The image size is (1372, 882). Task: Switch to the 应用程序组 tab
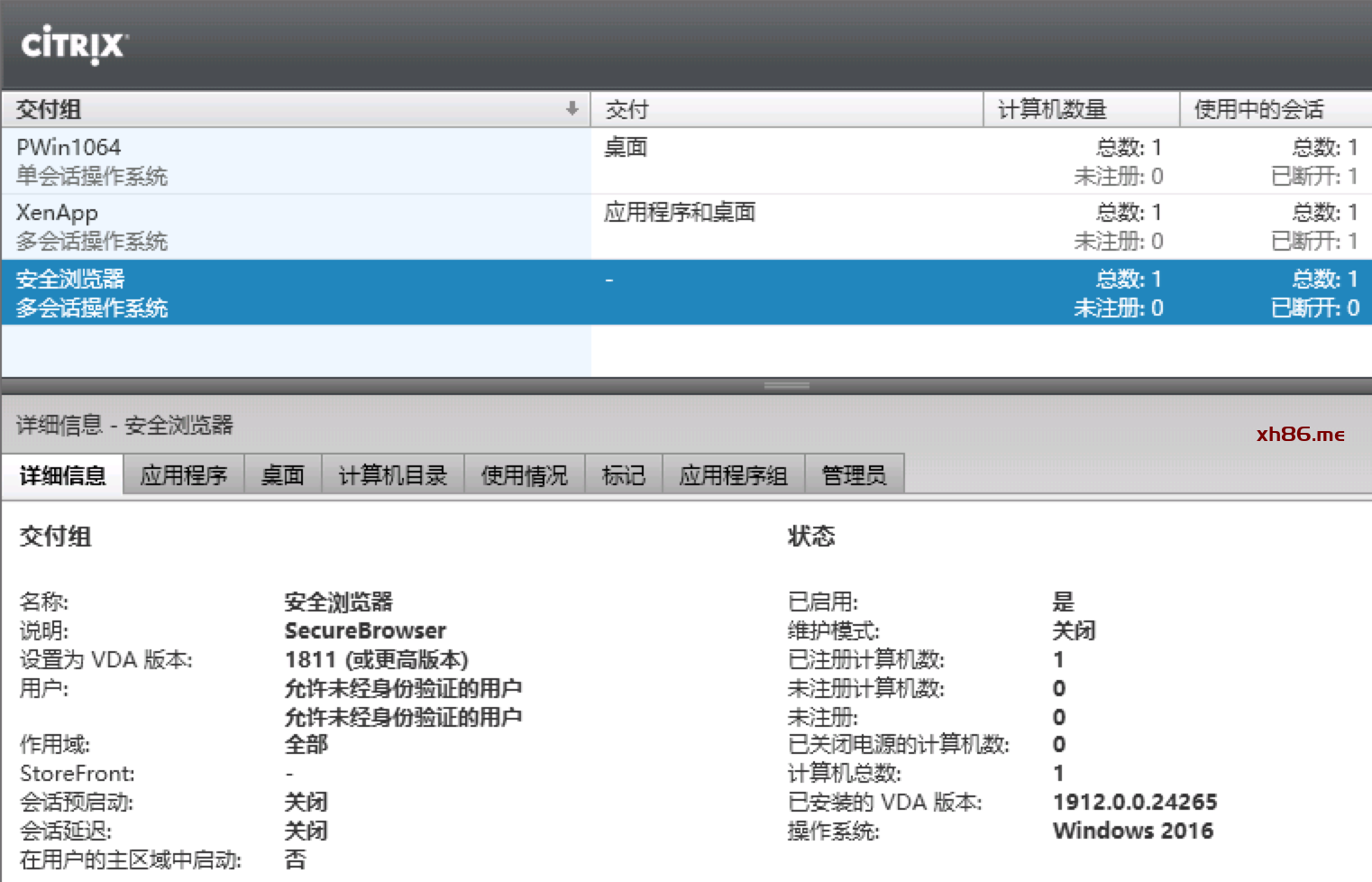pos(733,475)
